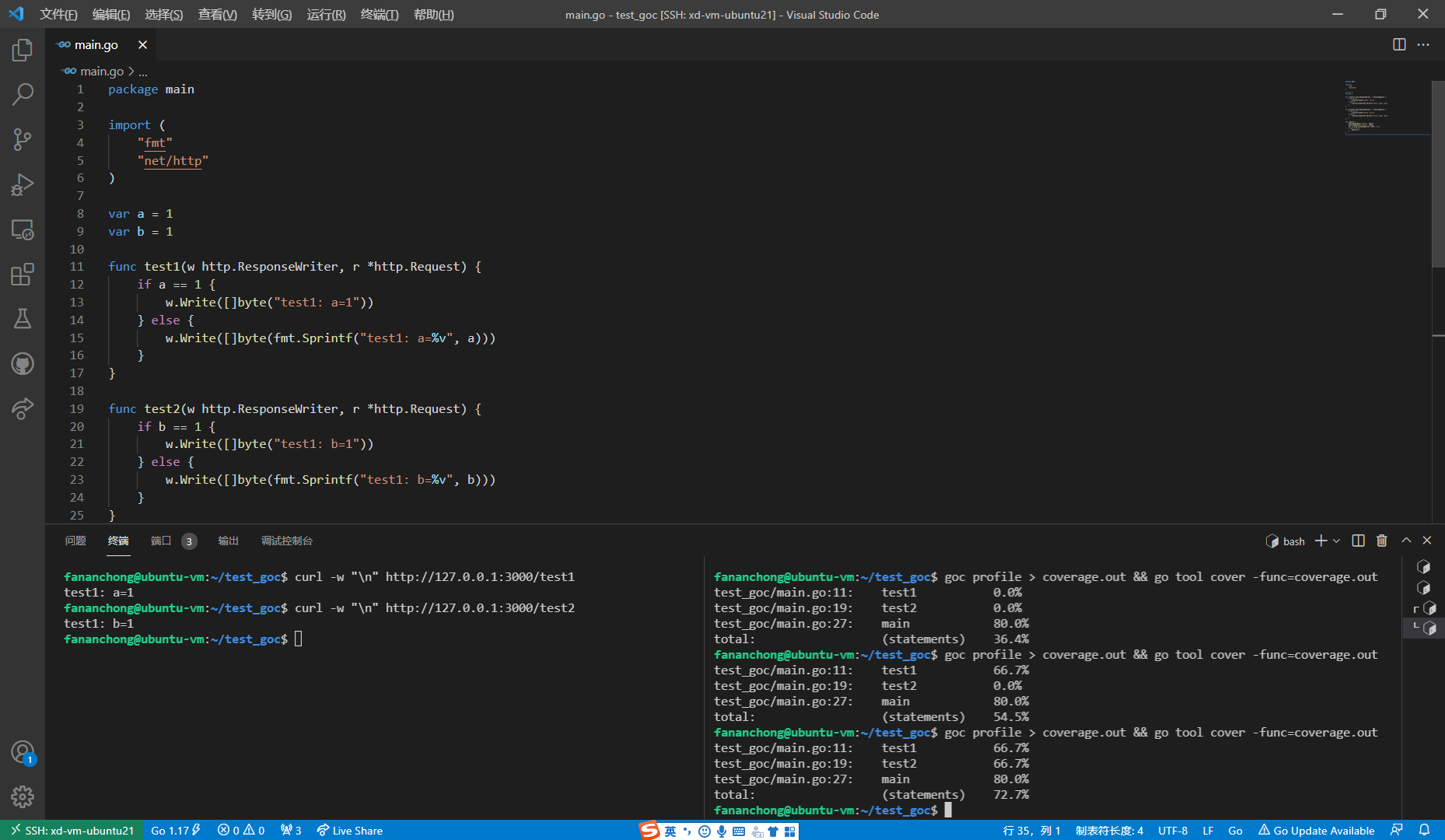This screenshot has height=840, width=1445.
Task: Click Go 1.17 version in status bar
Action: click(176, 830)
